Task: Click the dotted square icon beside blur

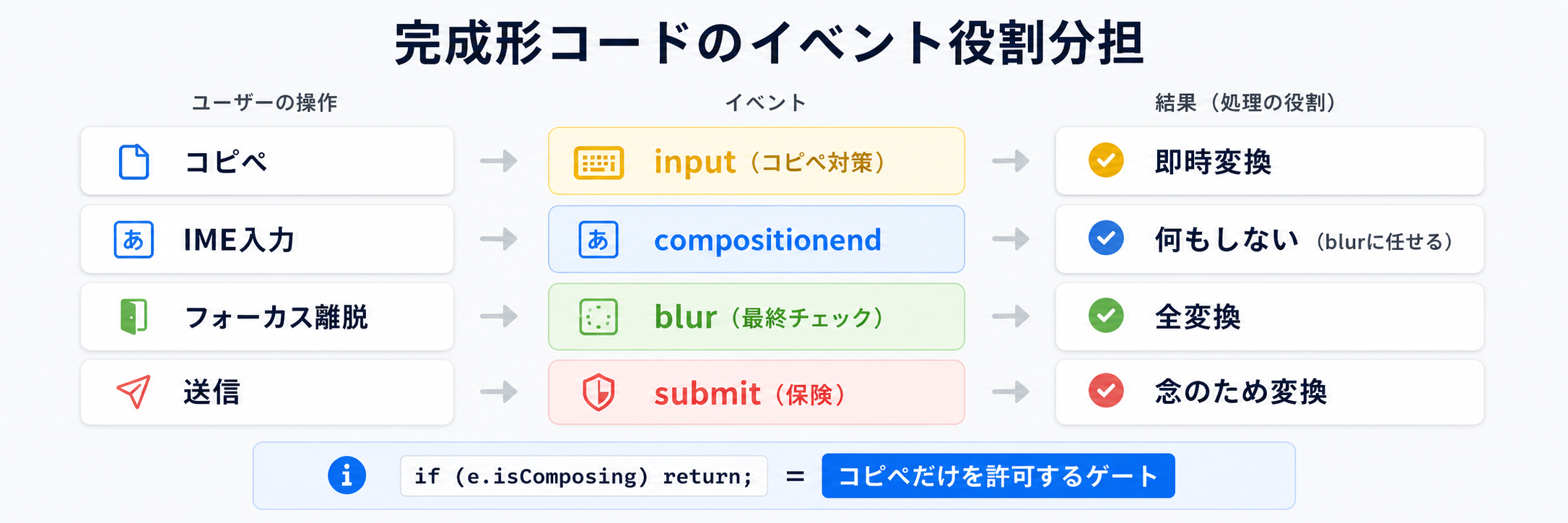Action: 598,316
